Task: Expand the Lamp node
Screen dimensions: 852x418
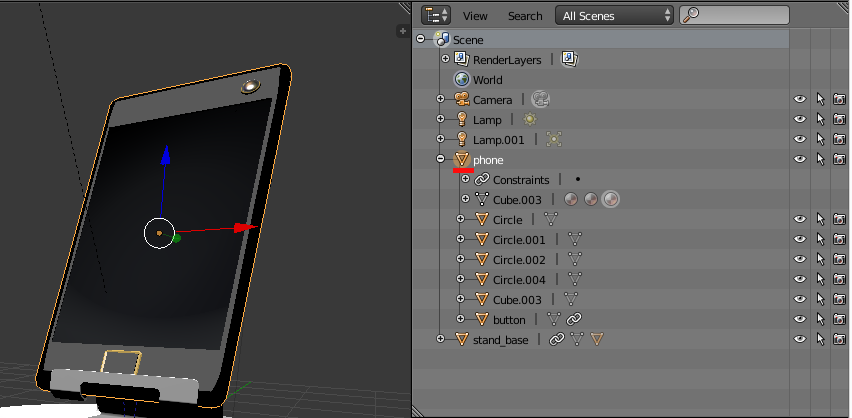Action: [441, 119]
